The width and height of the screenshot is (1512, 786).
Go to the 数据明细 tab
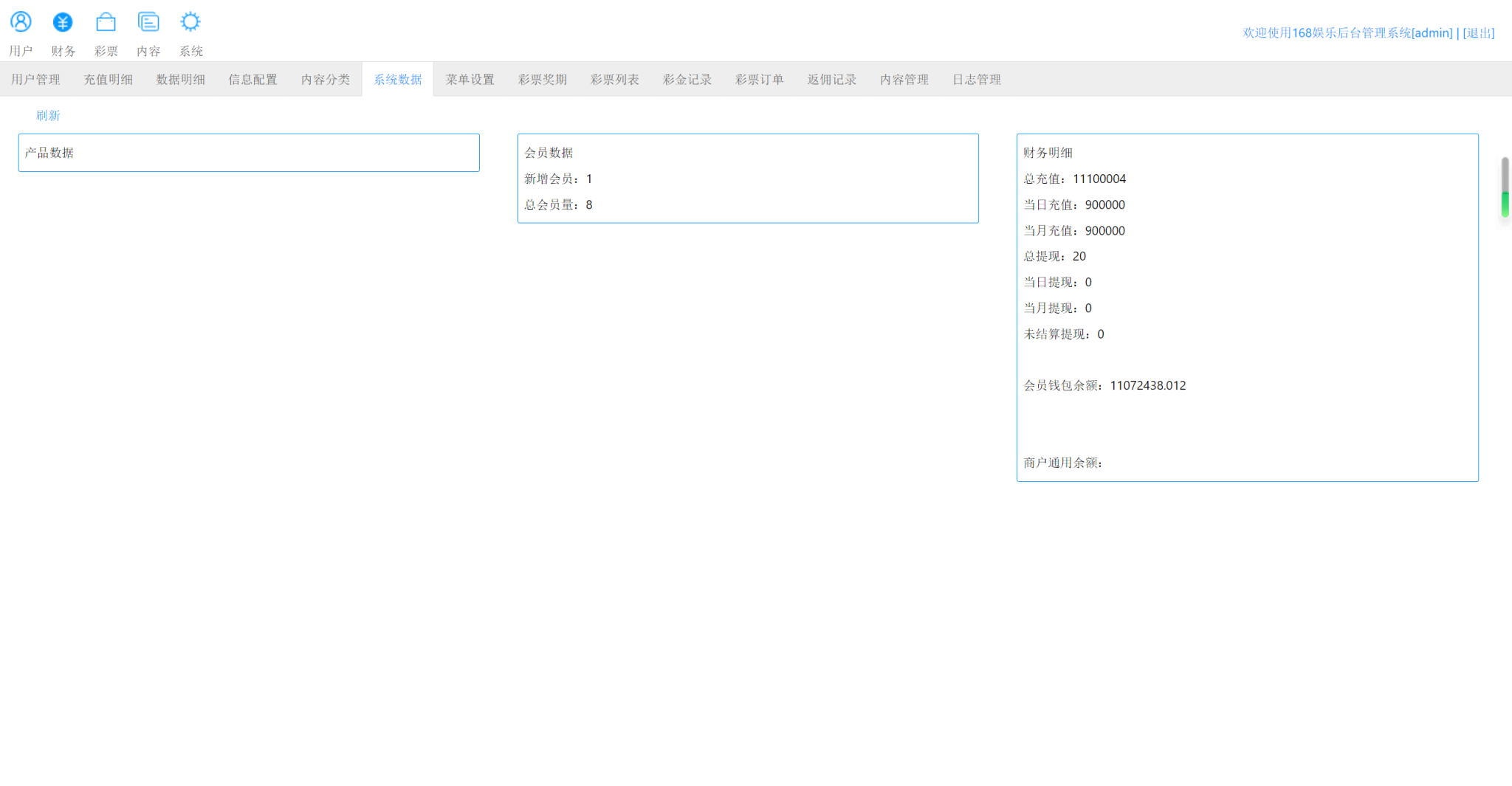(180, 80)
